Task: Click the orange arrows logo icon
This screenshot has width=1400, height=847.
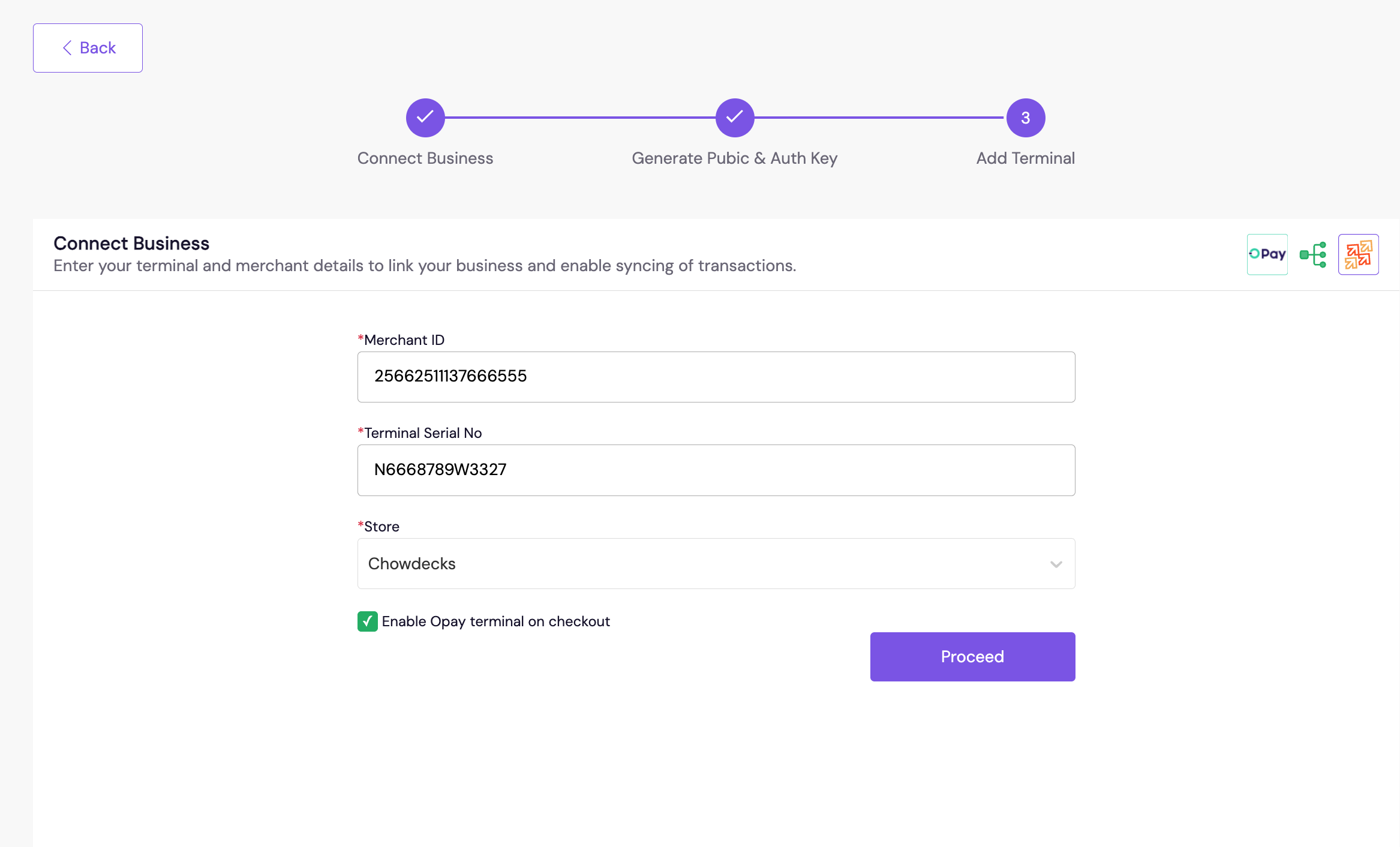Action: 1358,254
